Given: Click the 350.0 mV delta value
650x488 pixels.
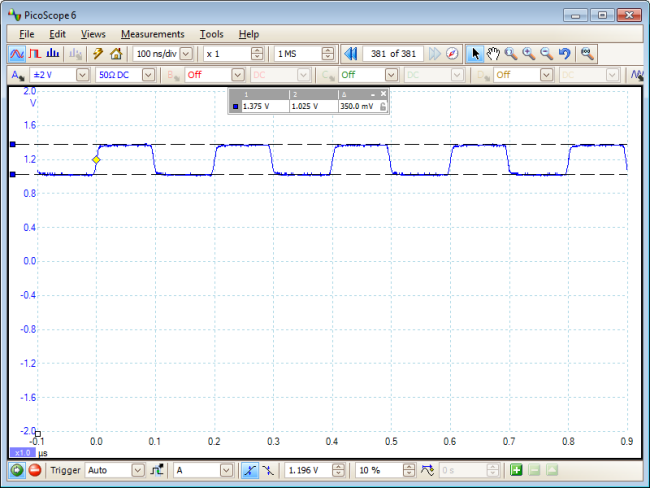Looking at the screenshot, I should coord(357,107).
